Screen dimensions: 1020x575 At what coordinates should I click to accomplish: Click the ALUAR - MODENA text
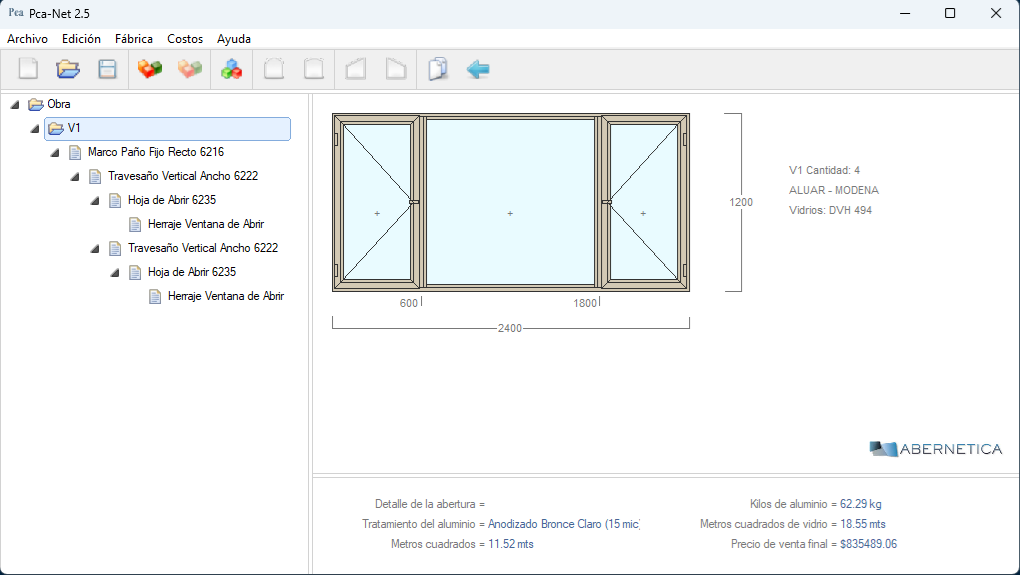tap(833, 191)
